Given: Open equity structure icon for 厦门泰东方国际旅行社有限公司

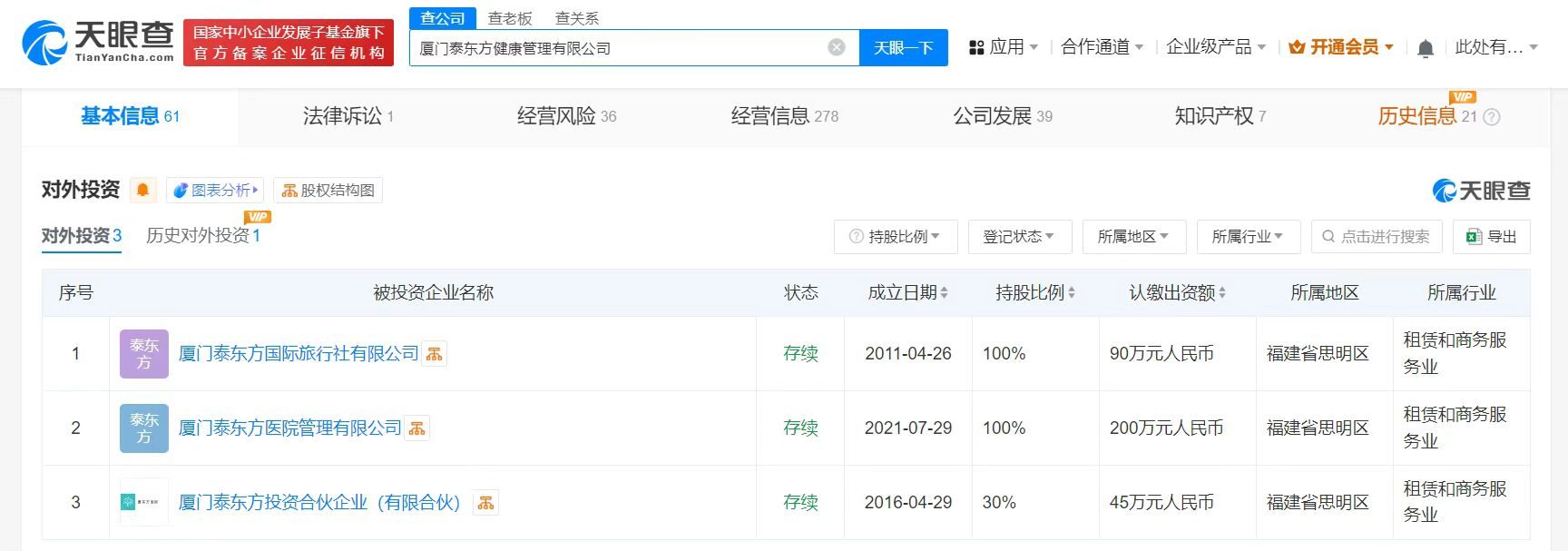Looking at the screenshot, I should (435, 354).
